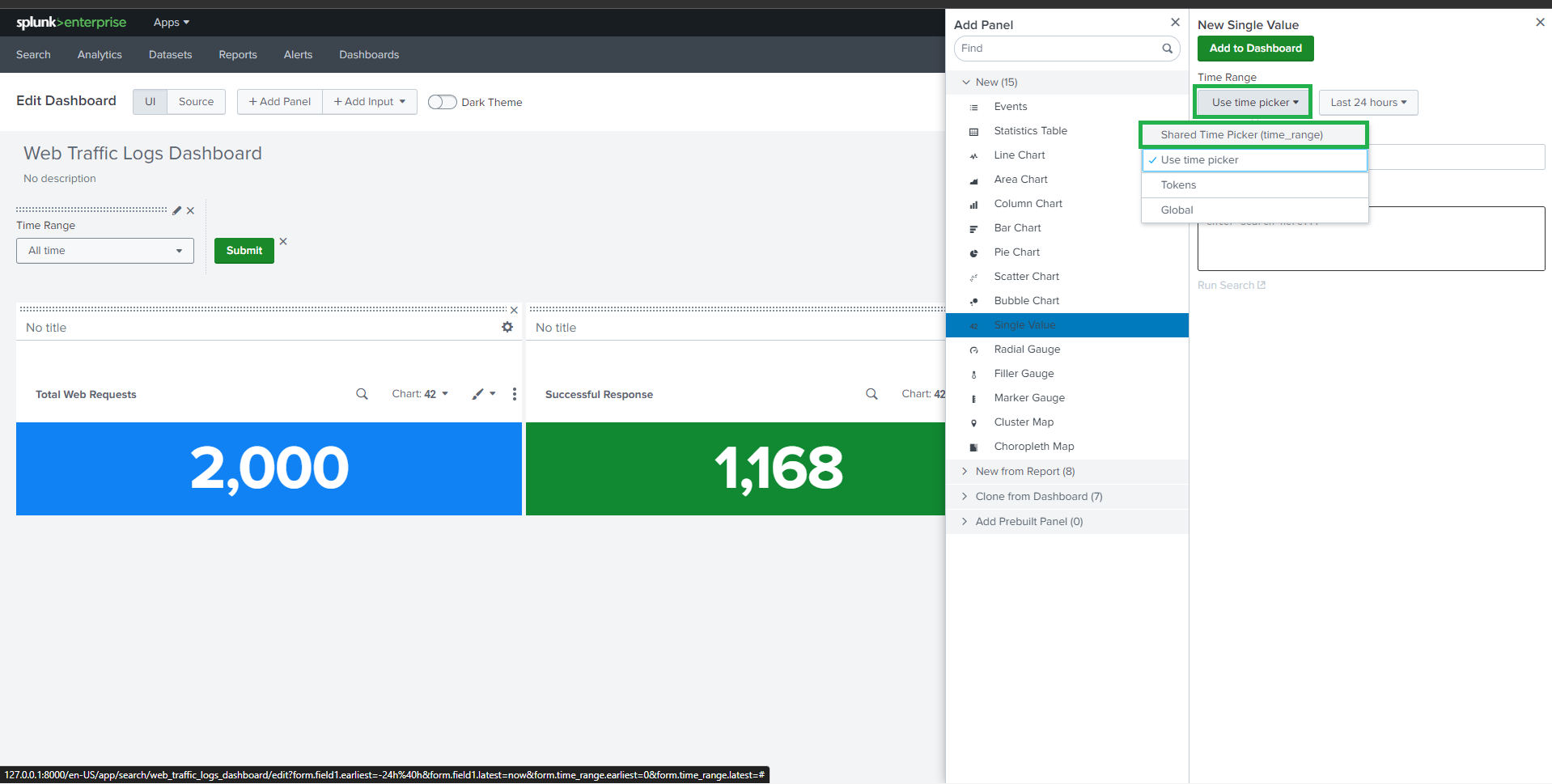This screenshot has width=1552, height=784.
Task: Choose the Tokens option
Action: pyautogui.click(x=1254, y=185)
